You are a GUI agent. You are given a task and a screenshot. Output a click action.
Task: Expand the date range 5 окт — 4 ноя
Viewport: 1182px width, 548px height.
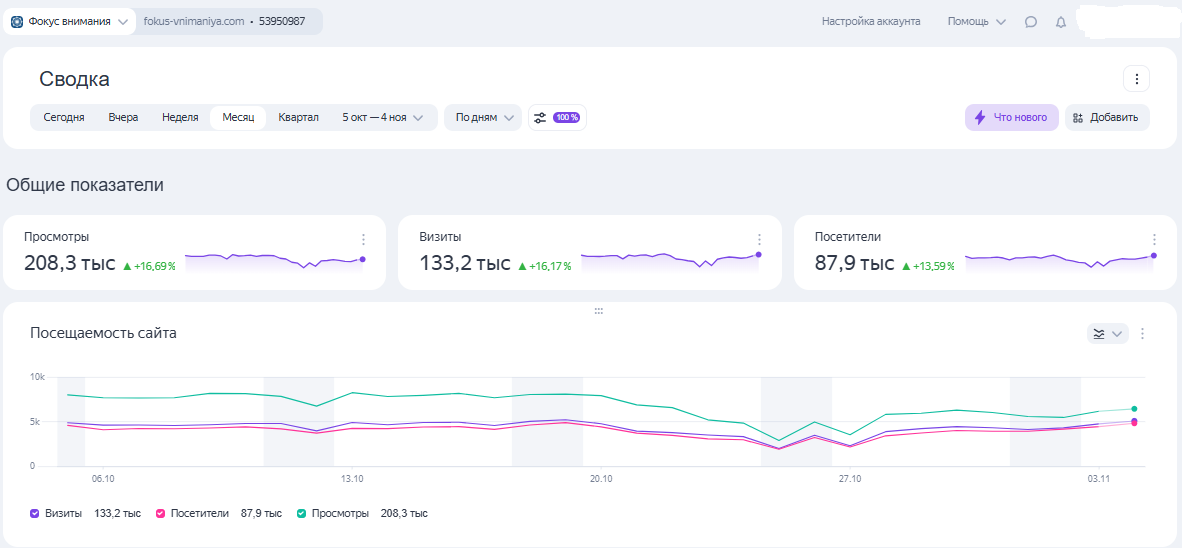coord(382,117)
